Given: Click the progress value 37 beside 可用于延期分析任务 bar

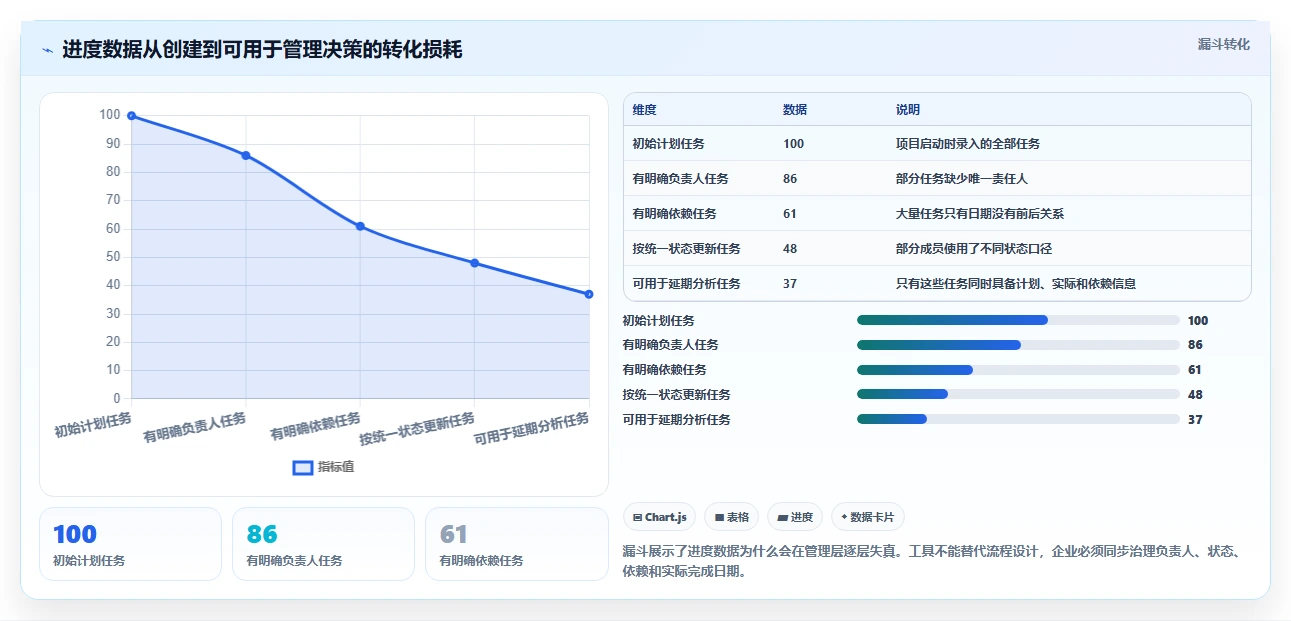Looking at the screenshot, I should (x=1195, y=420).
